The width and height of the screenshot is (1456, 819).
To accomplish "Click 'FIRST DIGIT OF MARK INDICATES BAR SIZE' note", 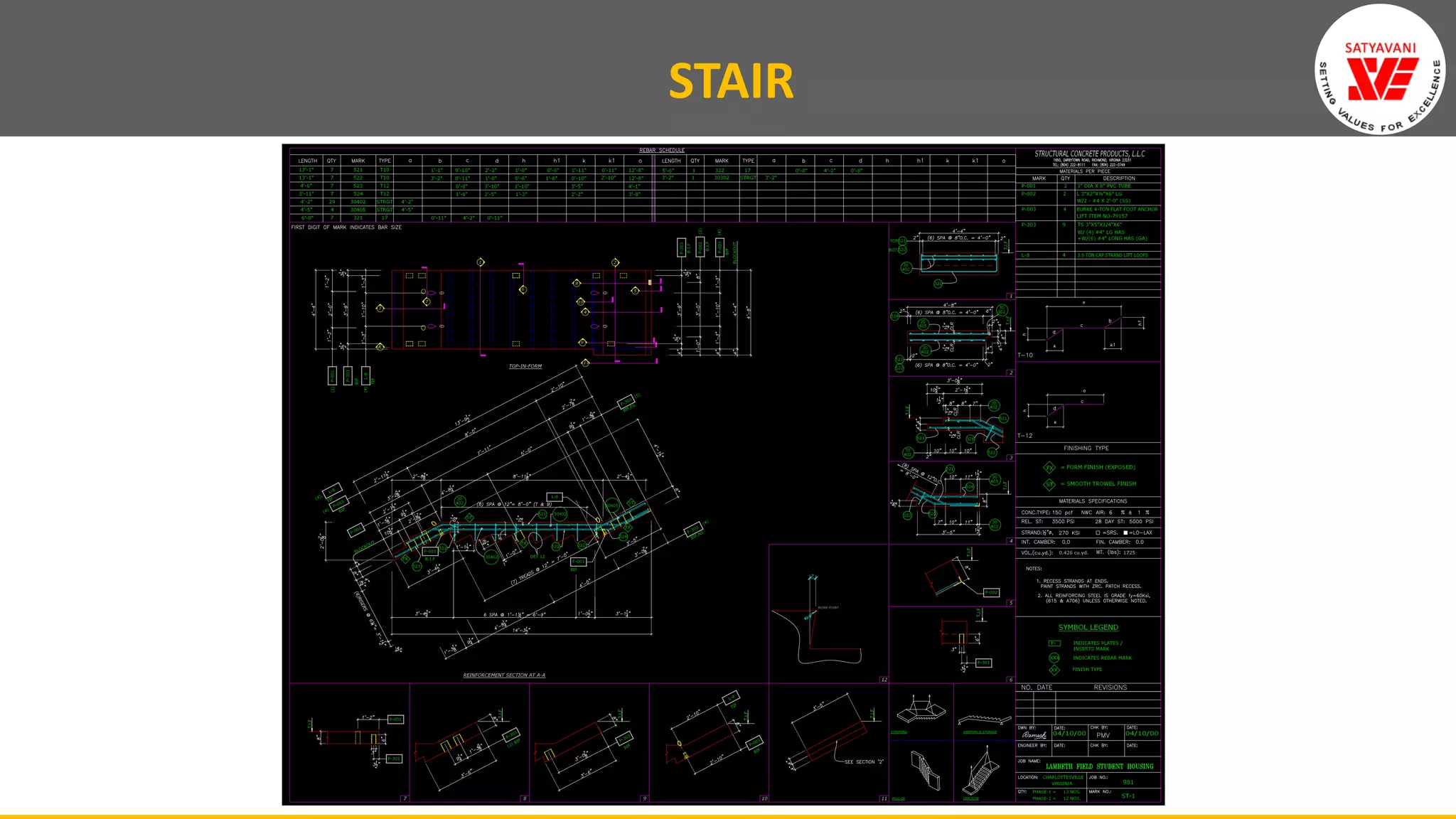I will coord(346,227).
